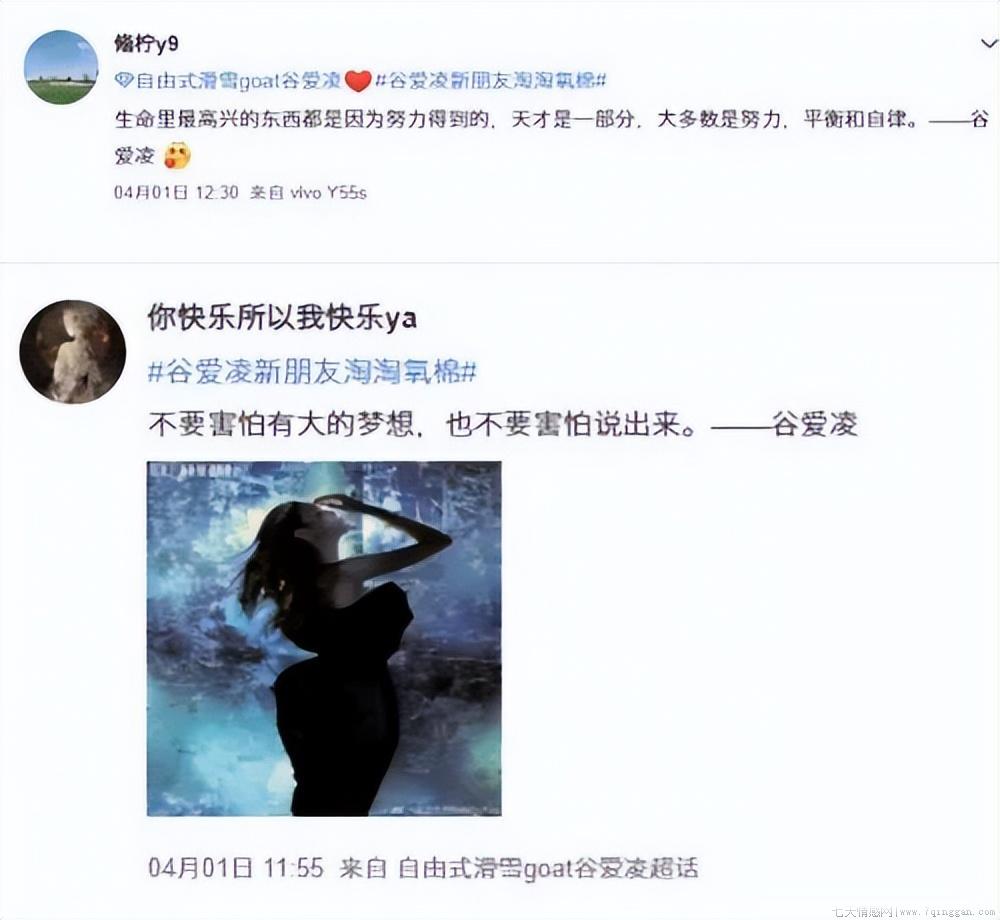Viewport: 1000px width, 920px height.
Task: Click the 04月01日 12:30 timestamp
Action: pyautogui.click(x=176, y=192)
